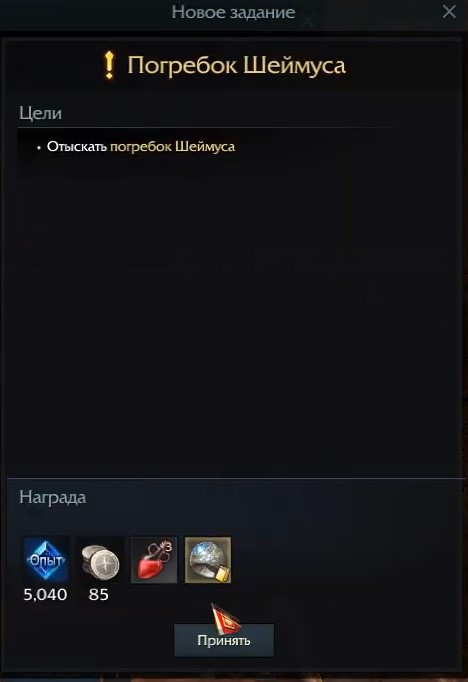Inspect the silver coins reward icon
Viewport: 468px width, 682px height.
pyautogui.click(x=100, y=561)
